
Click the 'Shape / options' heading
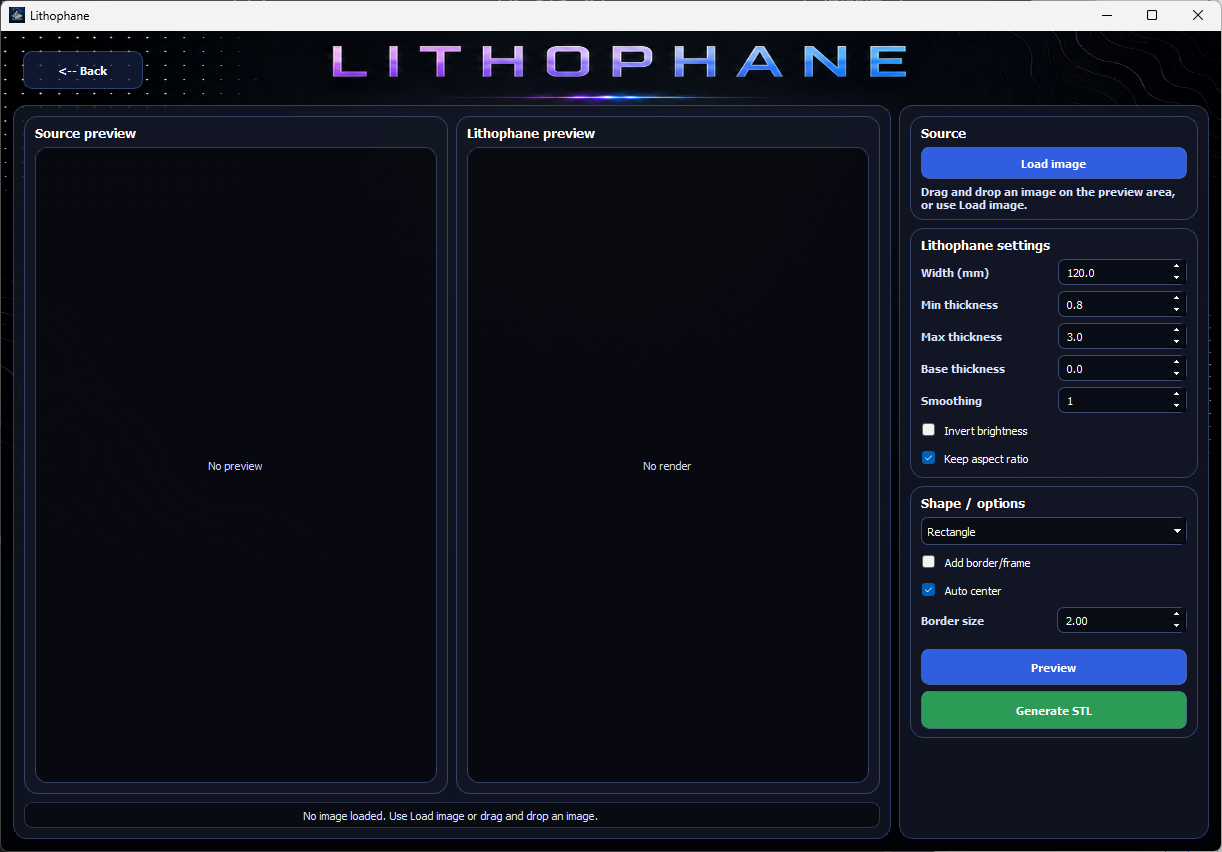point(973,503)
